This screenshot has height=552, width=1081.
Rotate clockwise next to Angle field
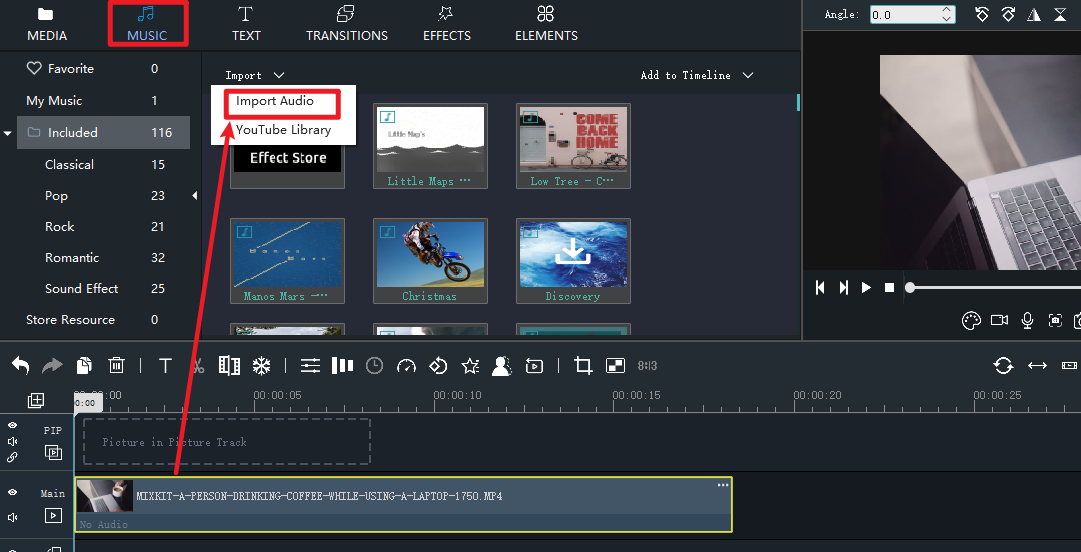tap(1008, 14)
